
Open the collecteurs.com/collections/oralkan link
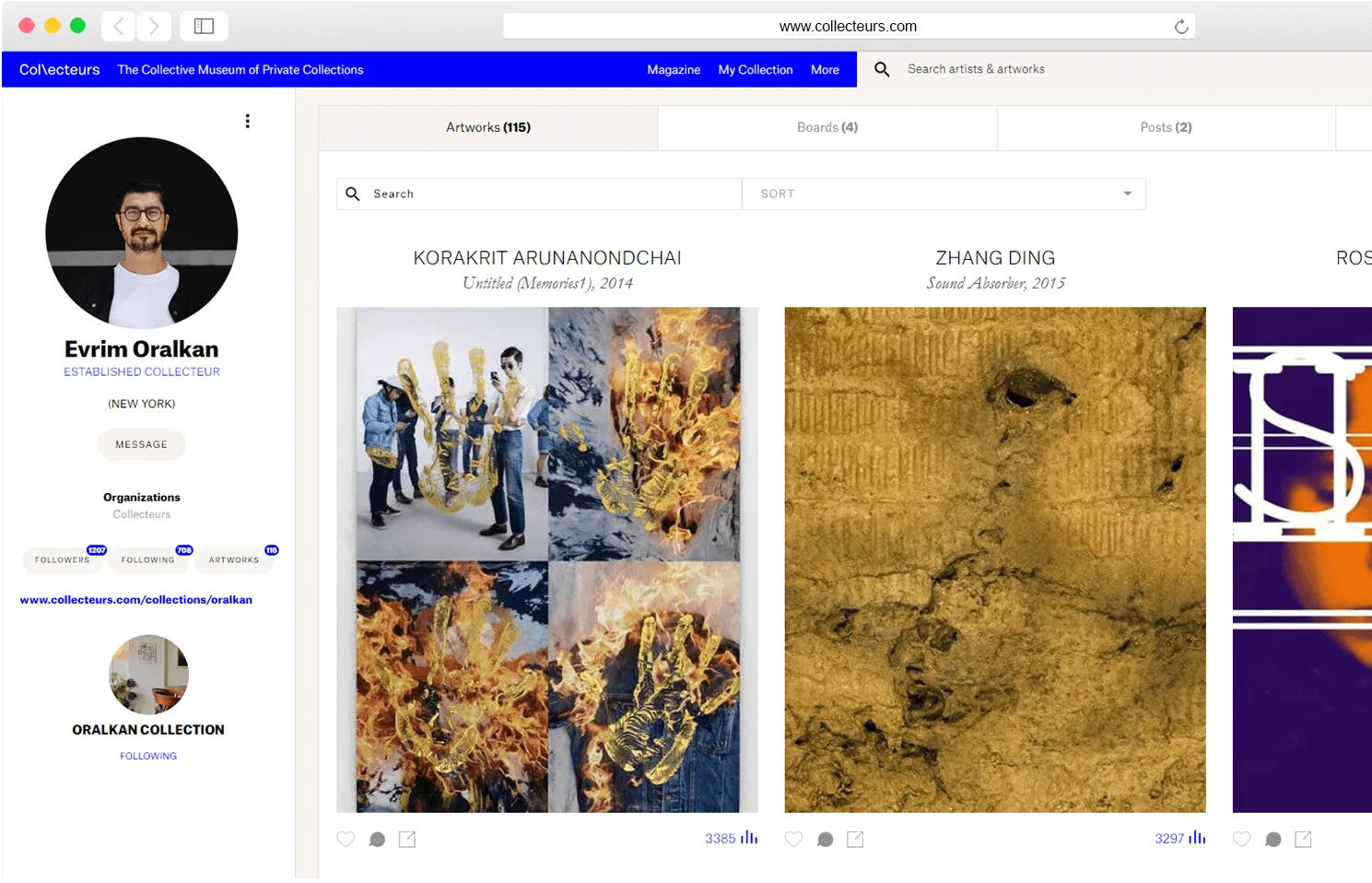coord(136,599)
